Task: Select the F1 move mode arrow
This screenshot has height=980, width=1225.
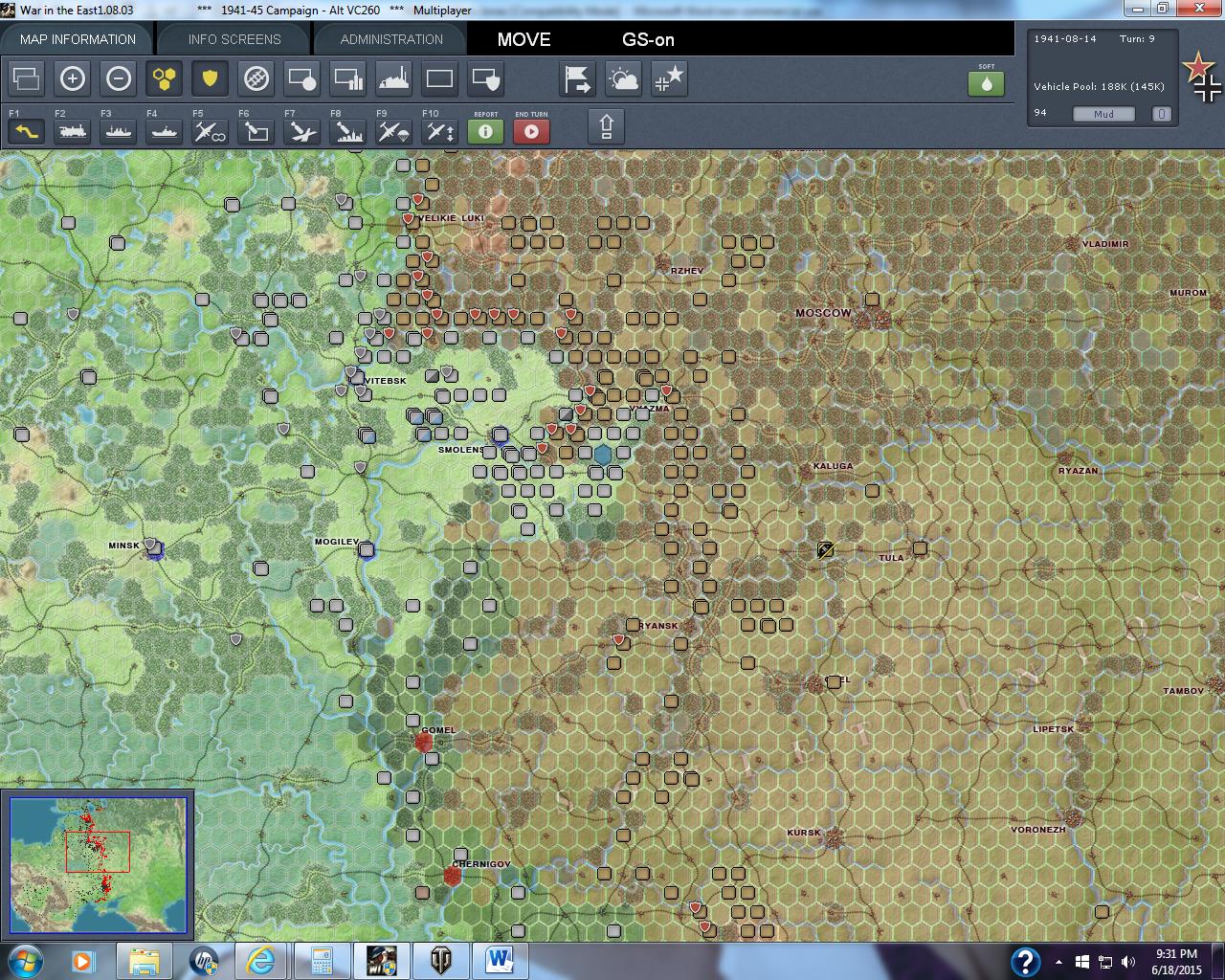Action: click(26, 130)
